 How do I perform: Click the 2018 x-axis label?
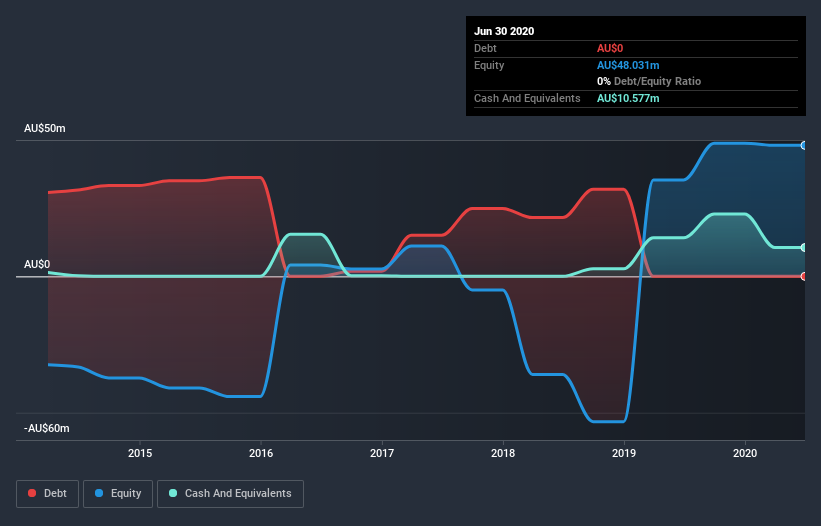tap(503, 453)
